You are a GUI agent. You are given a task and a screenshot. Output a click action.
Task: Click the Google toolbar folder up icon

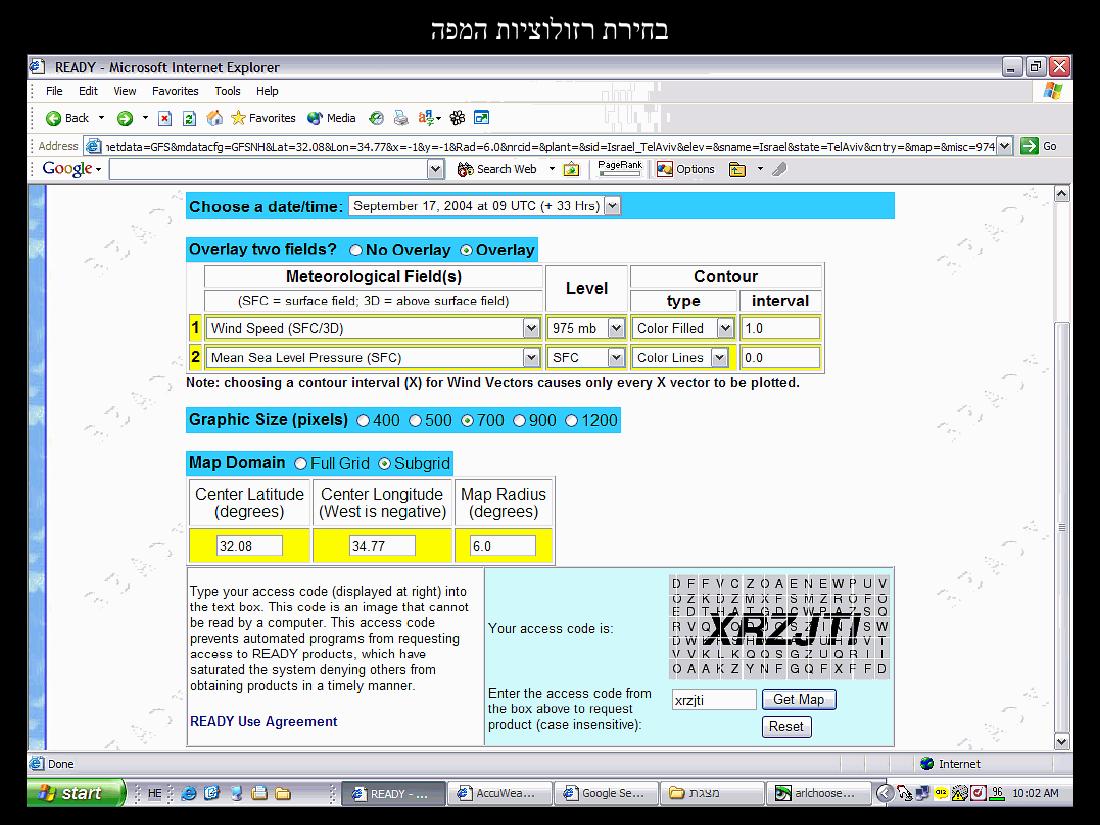(737, 169)
